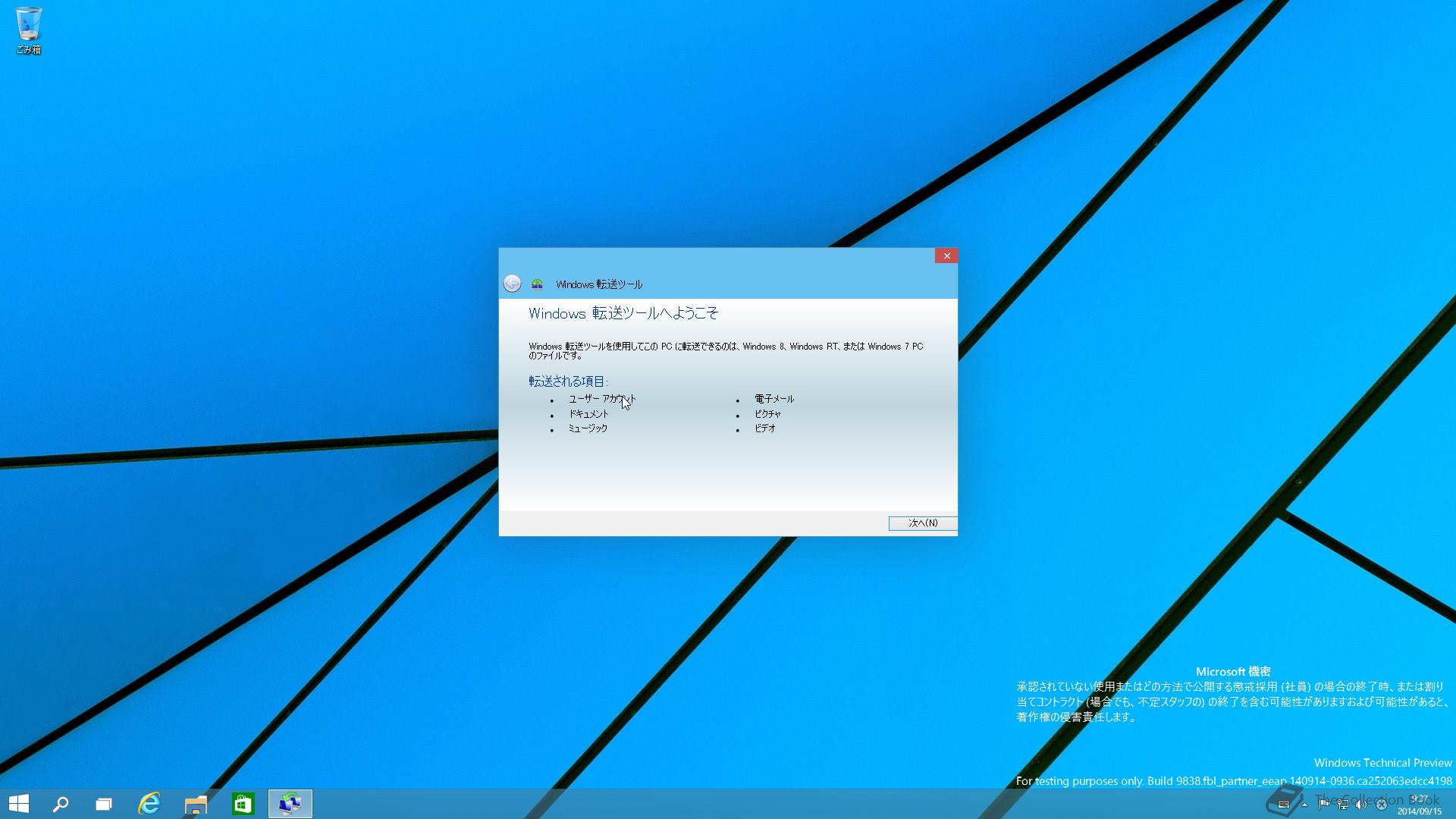Viewport: 1456px width, 819px height.
Task: Open the clock showing 2014/09/15
Action: click(1420, 805)
